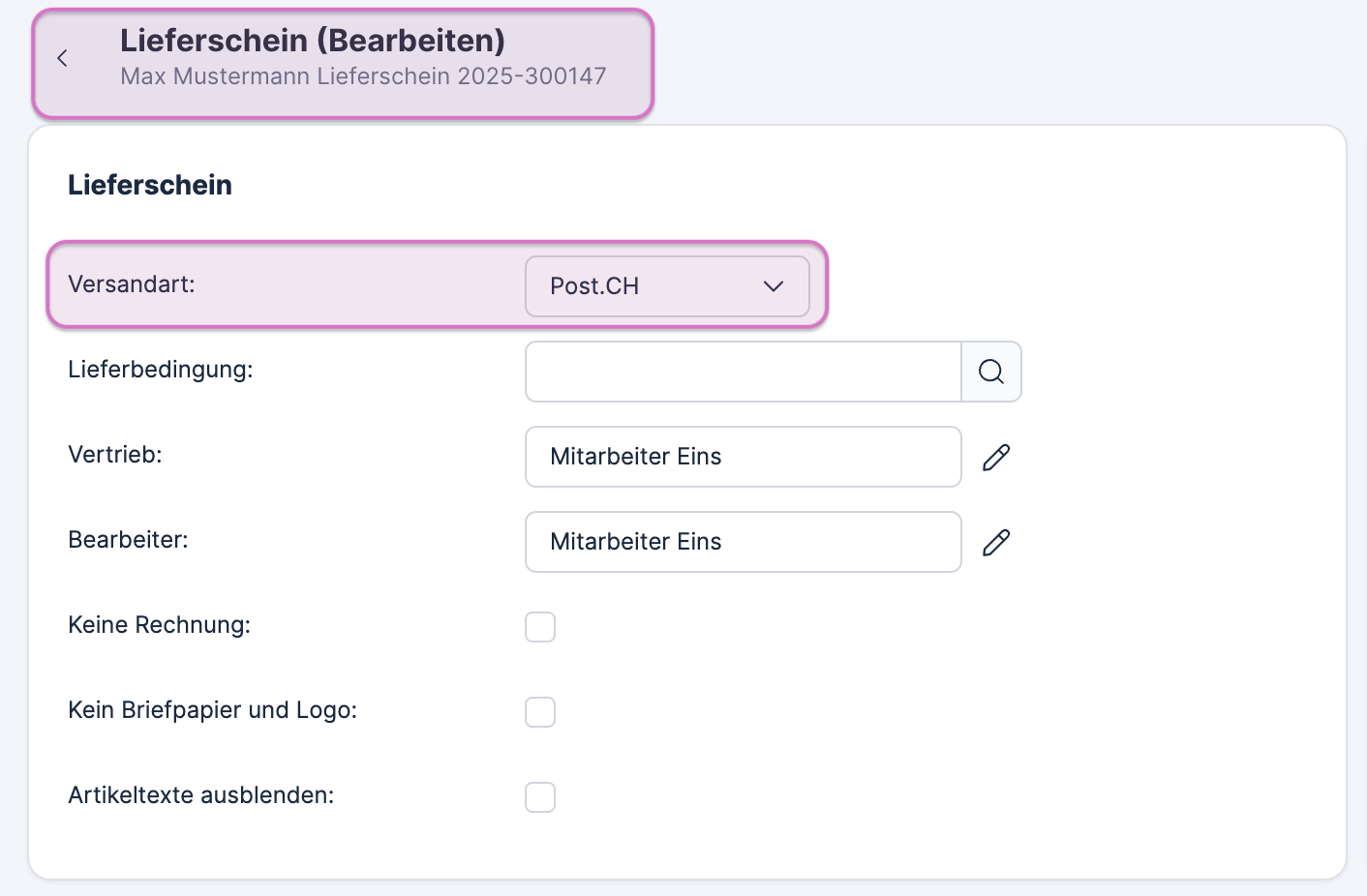The height and width of the screenshot is (896, 1367).
Task: Toggle Artikeltexte ausblenden on
Action: point(540,796)
